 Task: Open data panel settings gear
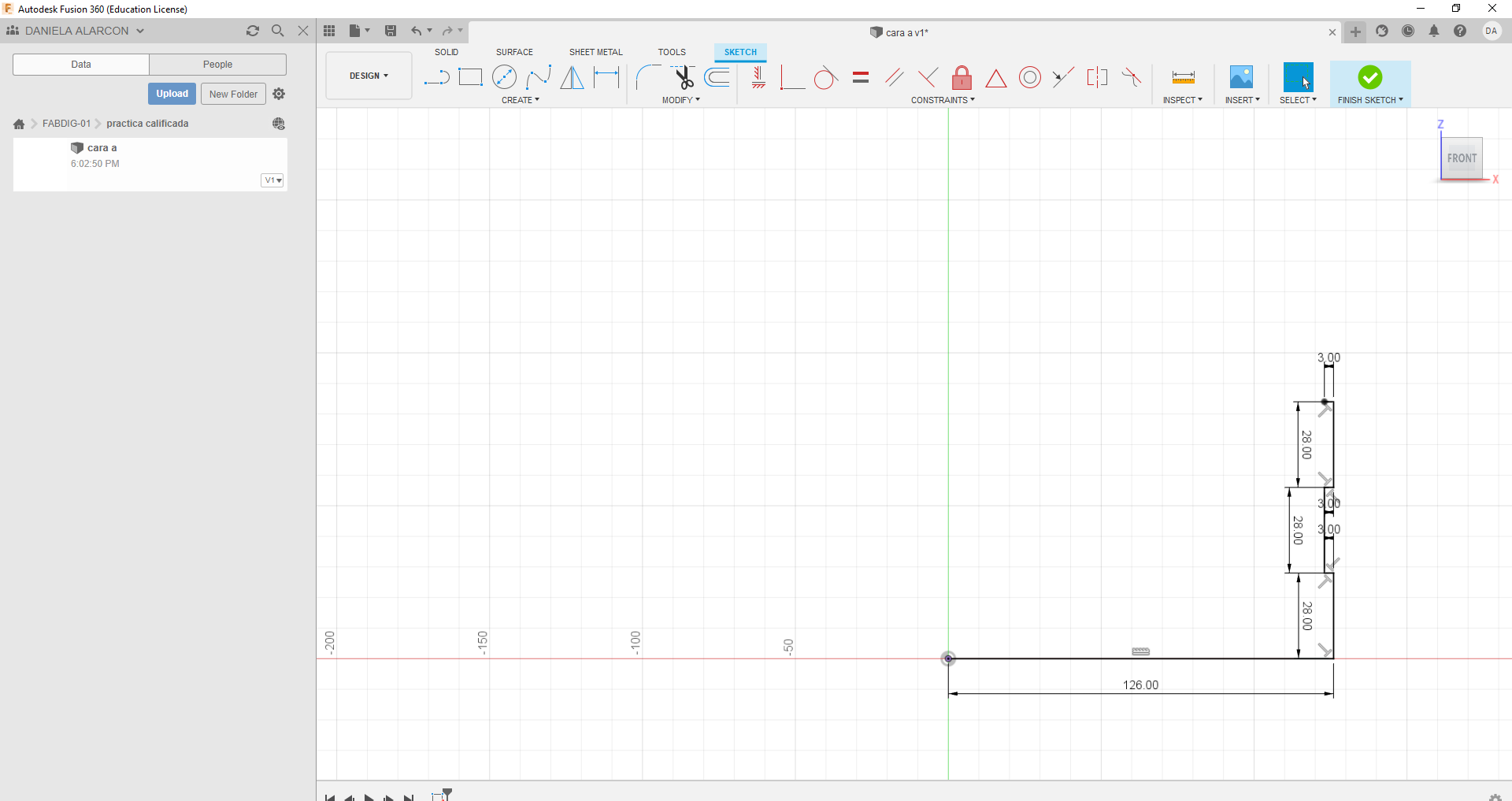tap(279, 94)
